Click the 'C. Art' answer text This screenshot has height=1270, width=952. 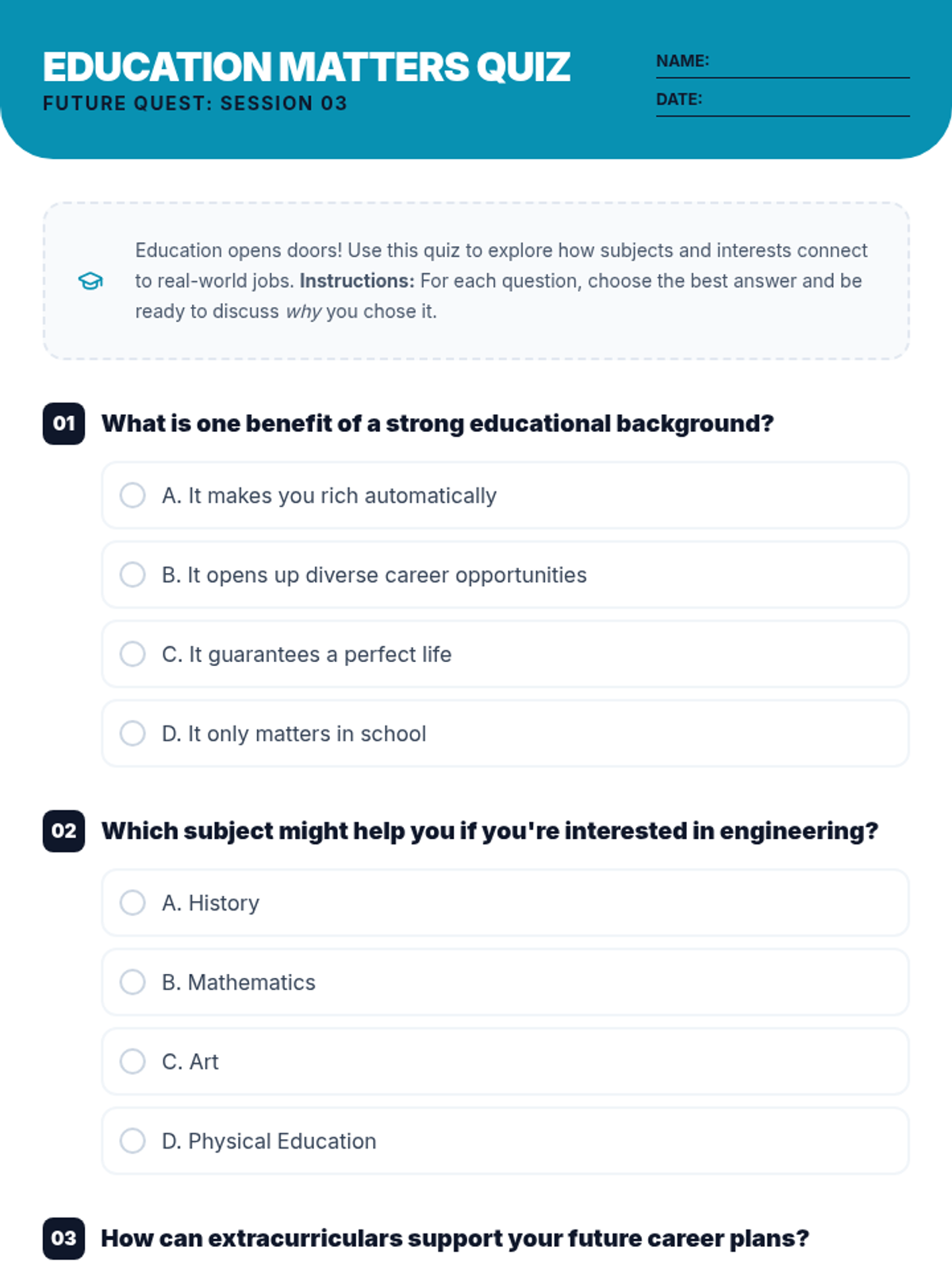point(190,1062)
